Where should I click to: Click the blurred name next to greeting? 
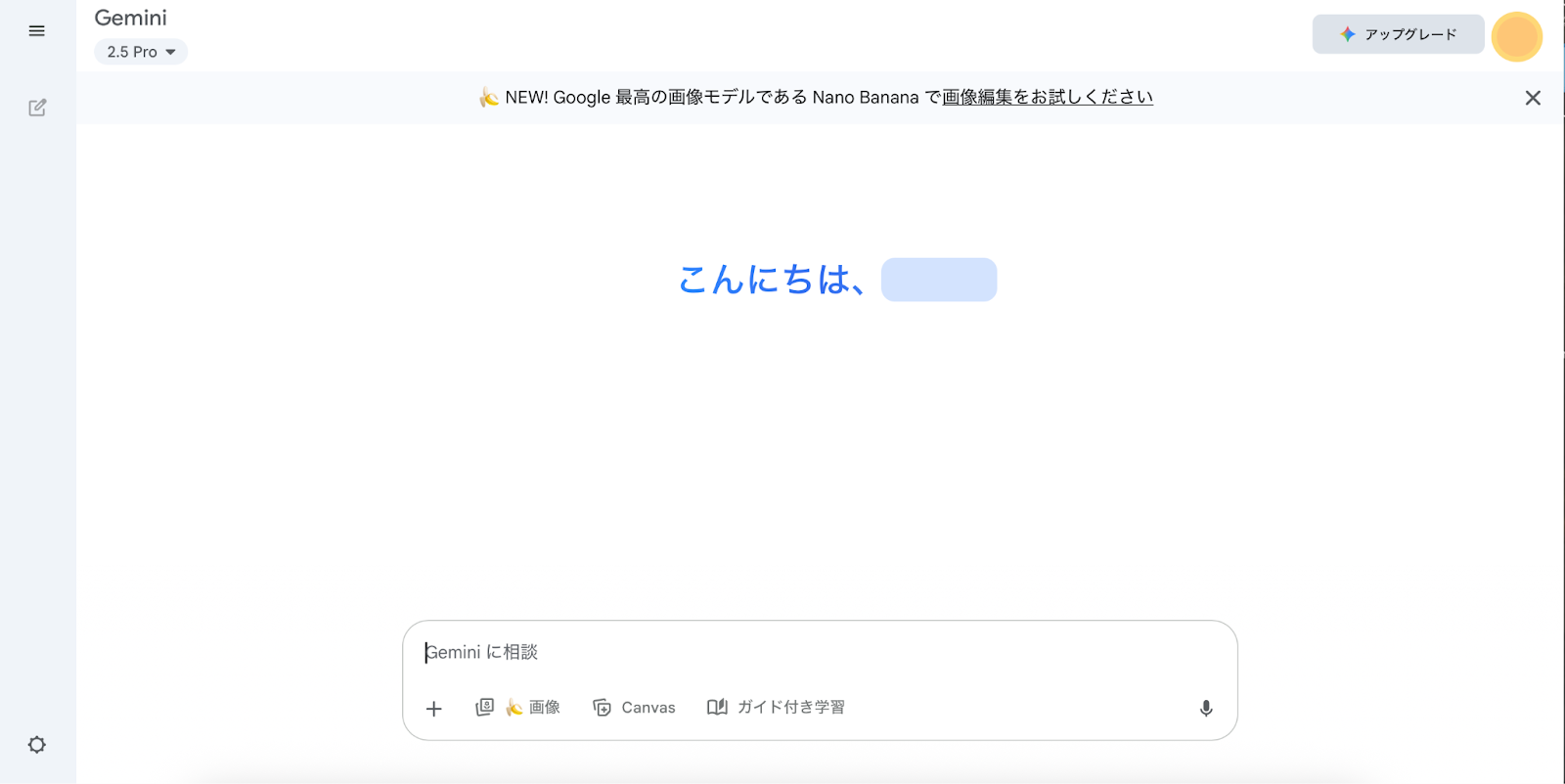pos(939,280)
